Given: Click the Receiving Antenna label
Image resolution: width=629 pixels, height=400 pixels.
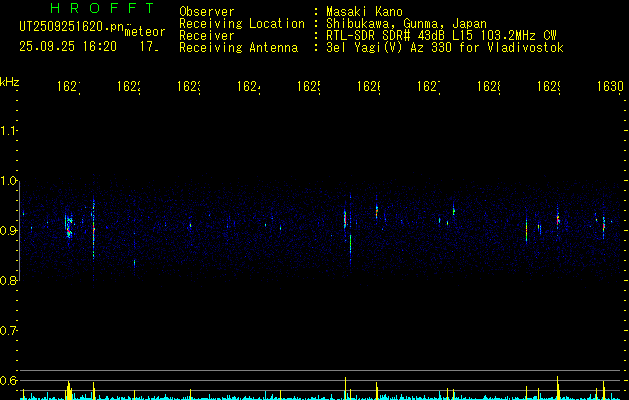Looking at the screenshot, I should [x=239, y=48].
